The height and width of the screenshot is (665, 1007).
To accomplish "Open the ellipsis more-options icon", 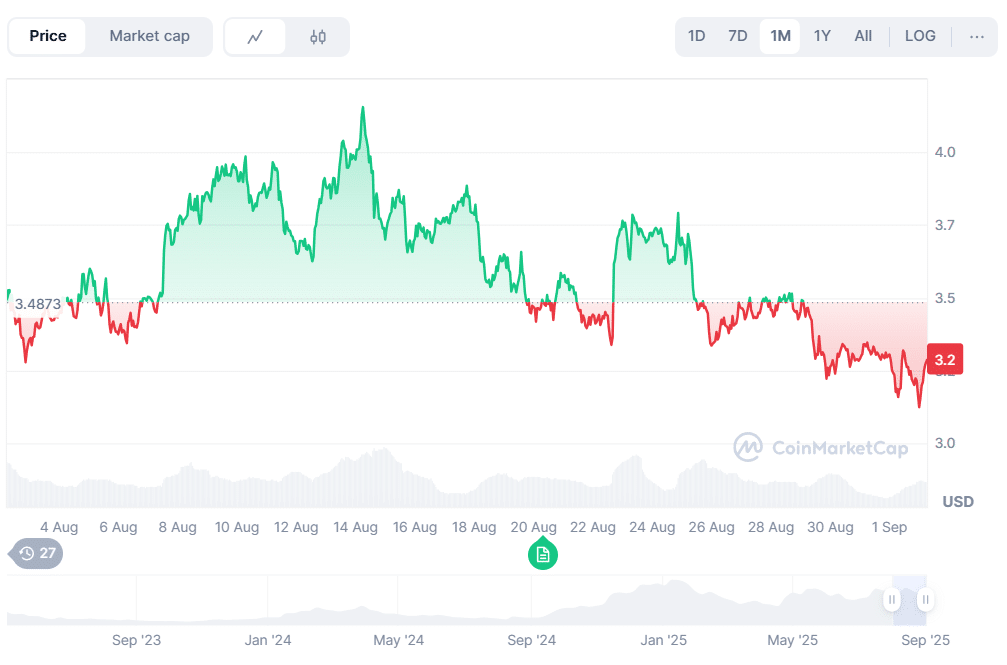I will pos(976,36).
